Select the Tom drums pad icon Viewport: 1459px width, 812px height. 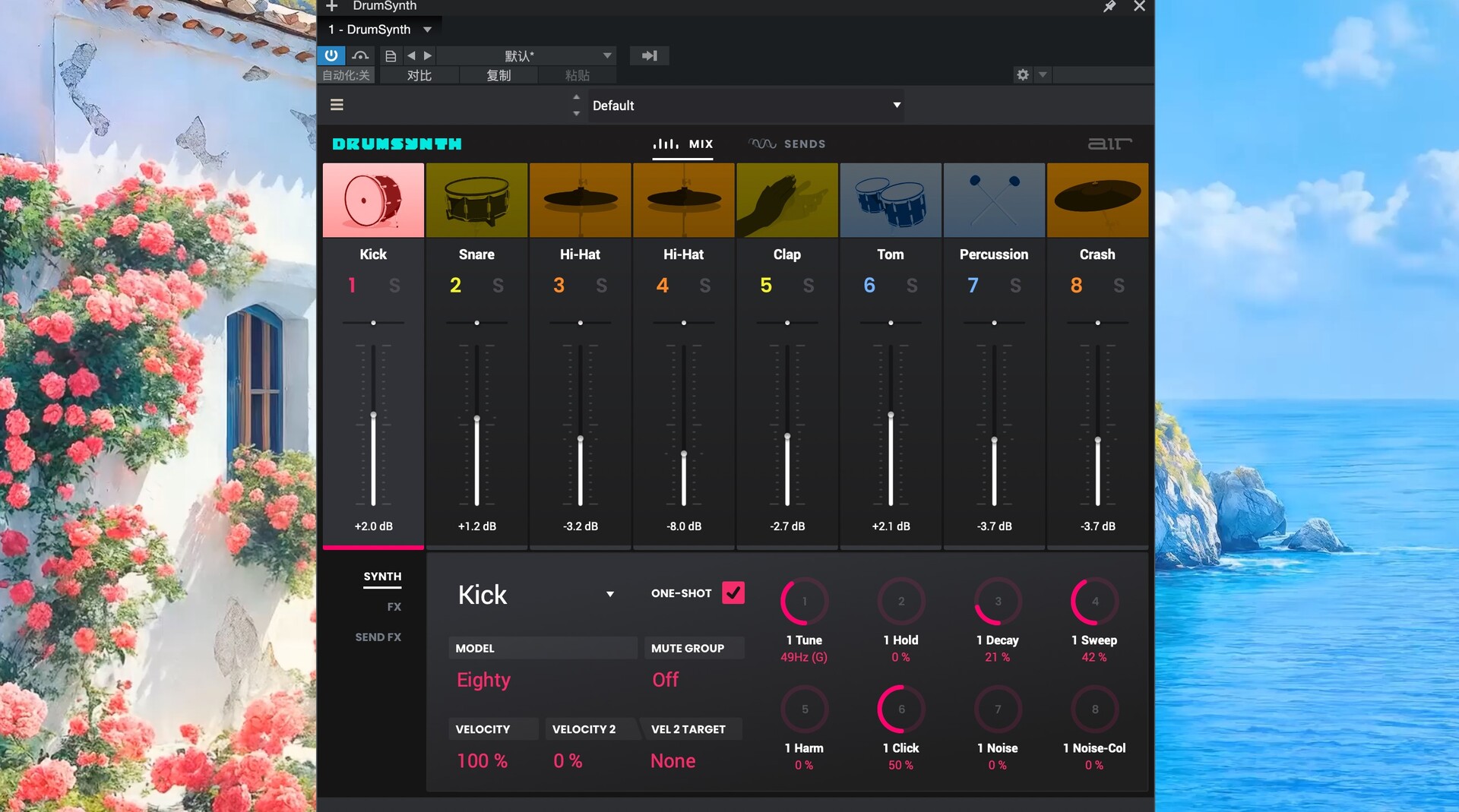point(890,200)
